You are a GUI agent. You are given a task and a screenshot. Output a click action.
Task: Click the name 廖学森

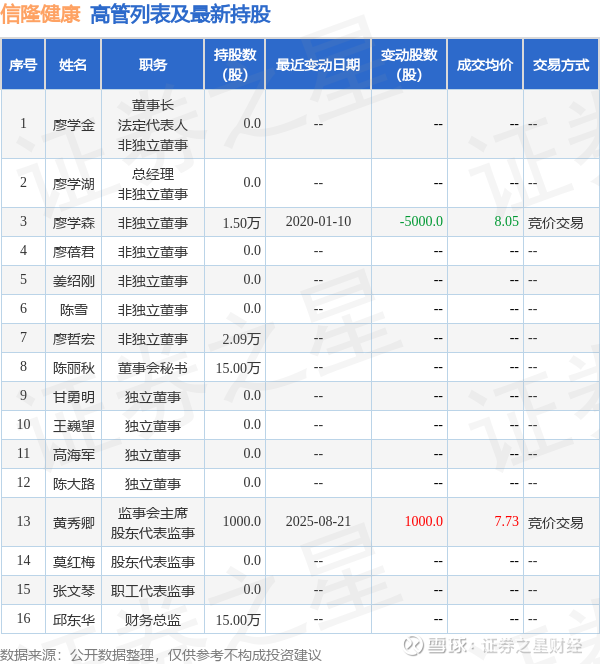click(x=73, y=223)
